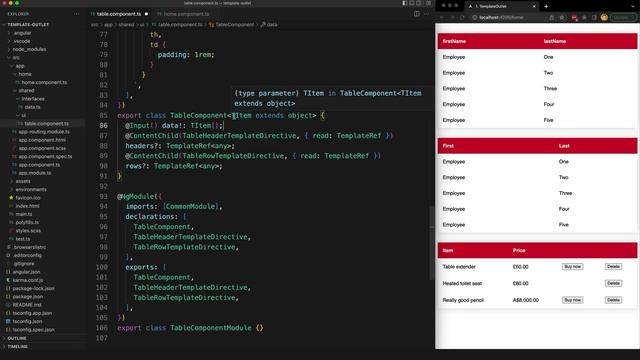Select the TemplateOutlet browser tab

[502, 6]
